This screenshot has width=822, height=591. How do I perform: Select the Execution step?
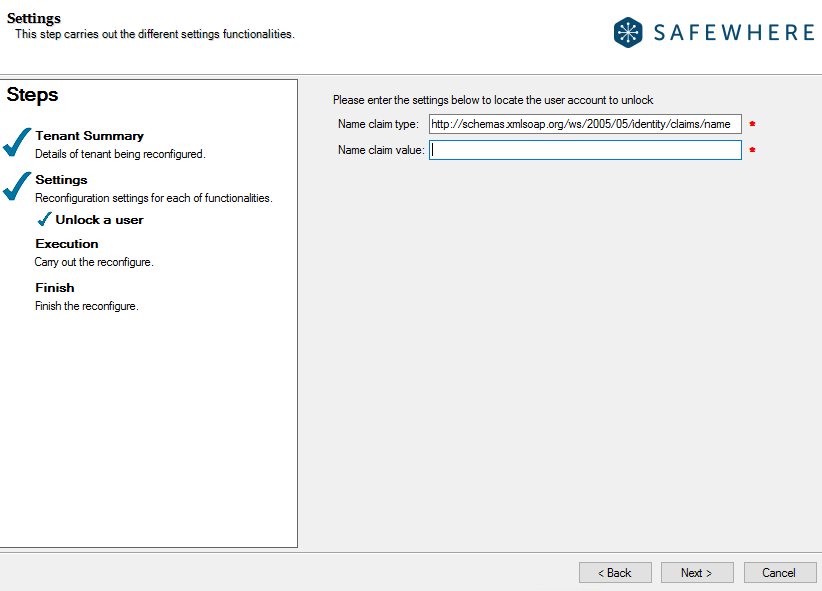(67, 244)
